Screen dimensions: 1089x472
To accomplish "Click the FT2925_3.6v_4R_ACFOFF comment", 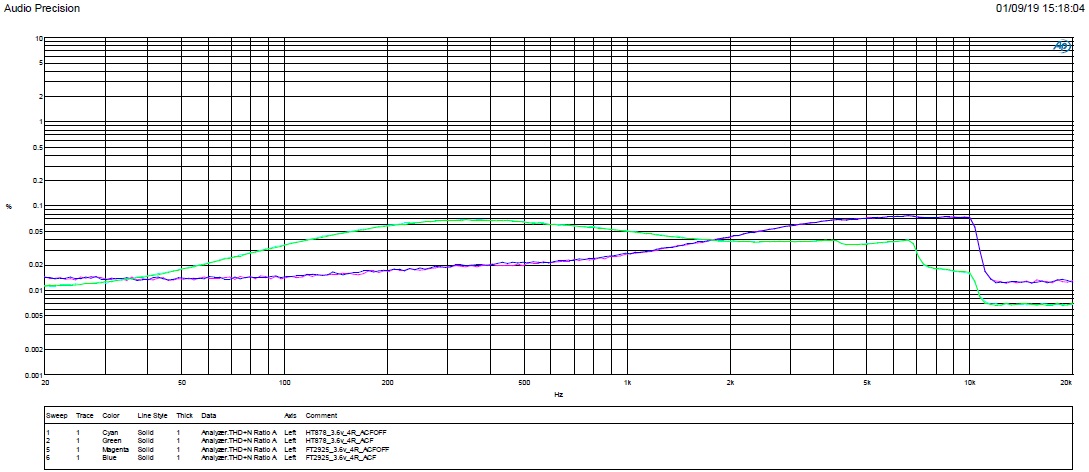I will (x=348, y=449).
